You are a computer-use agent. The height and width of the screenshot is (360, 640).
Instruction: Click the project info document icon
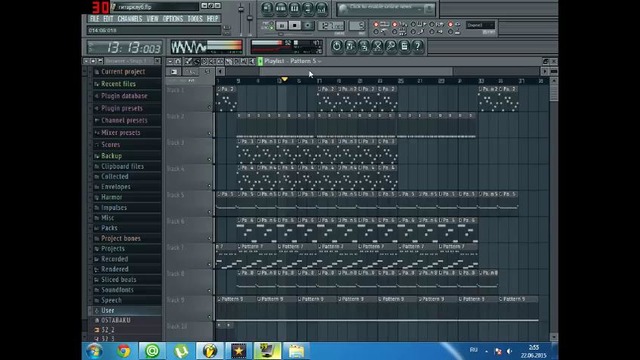(404, 46)
